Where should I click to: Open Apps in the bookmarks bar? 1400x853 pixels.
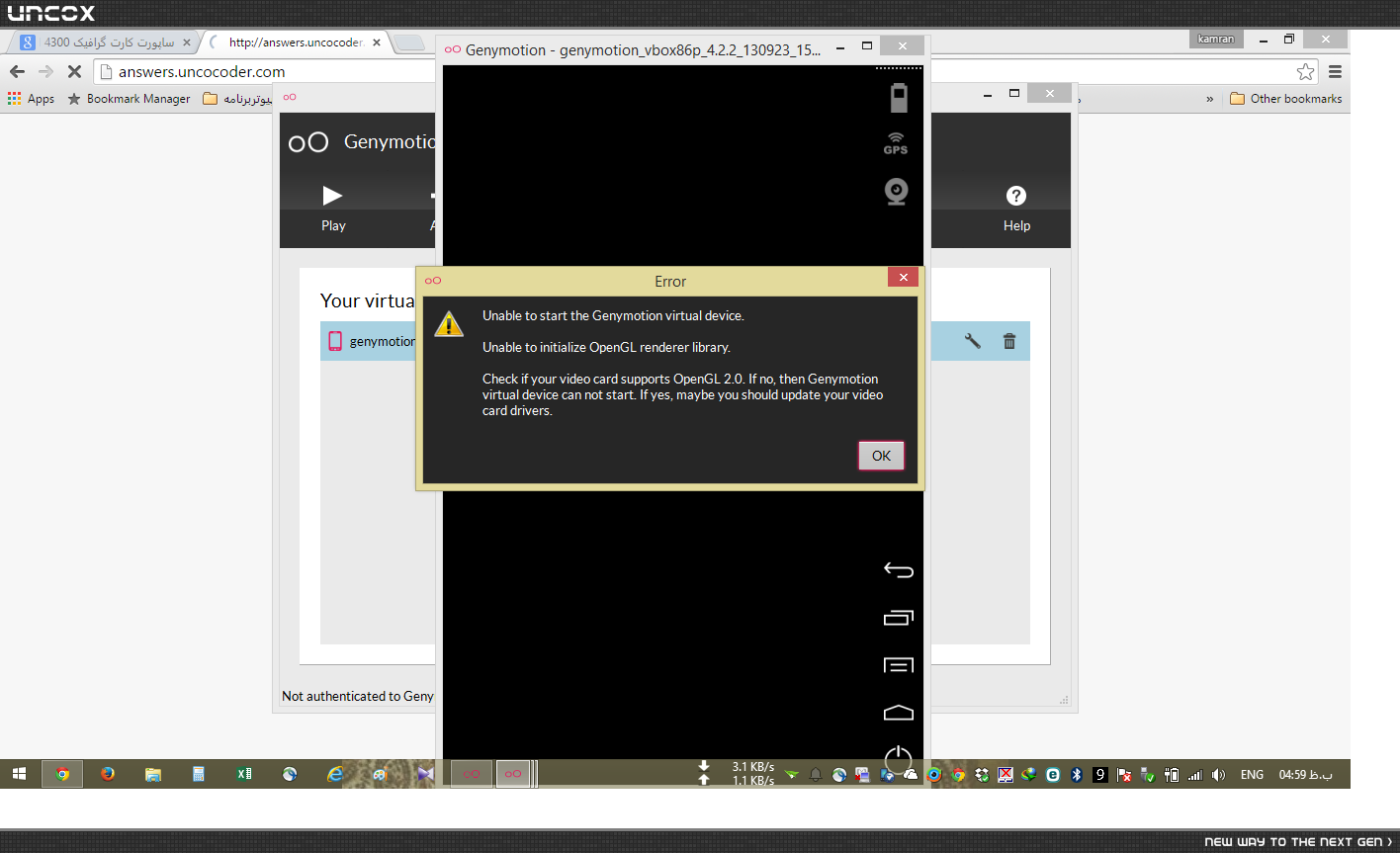[x=31, y=99]
